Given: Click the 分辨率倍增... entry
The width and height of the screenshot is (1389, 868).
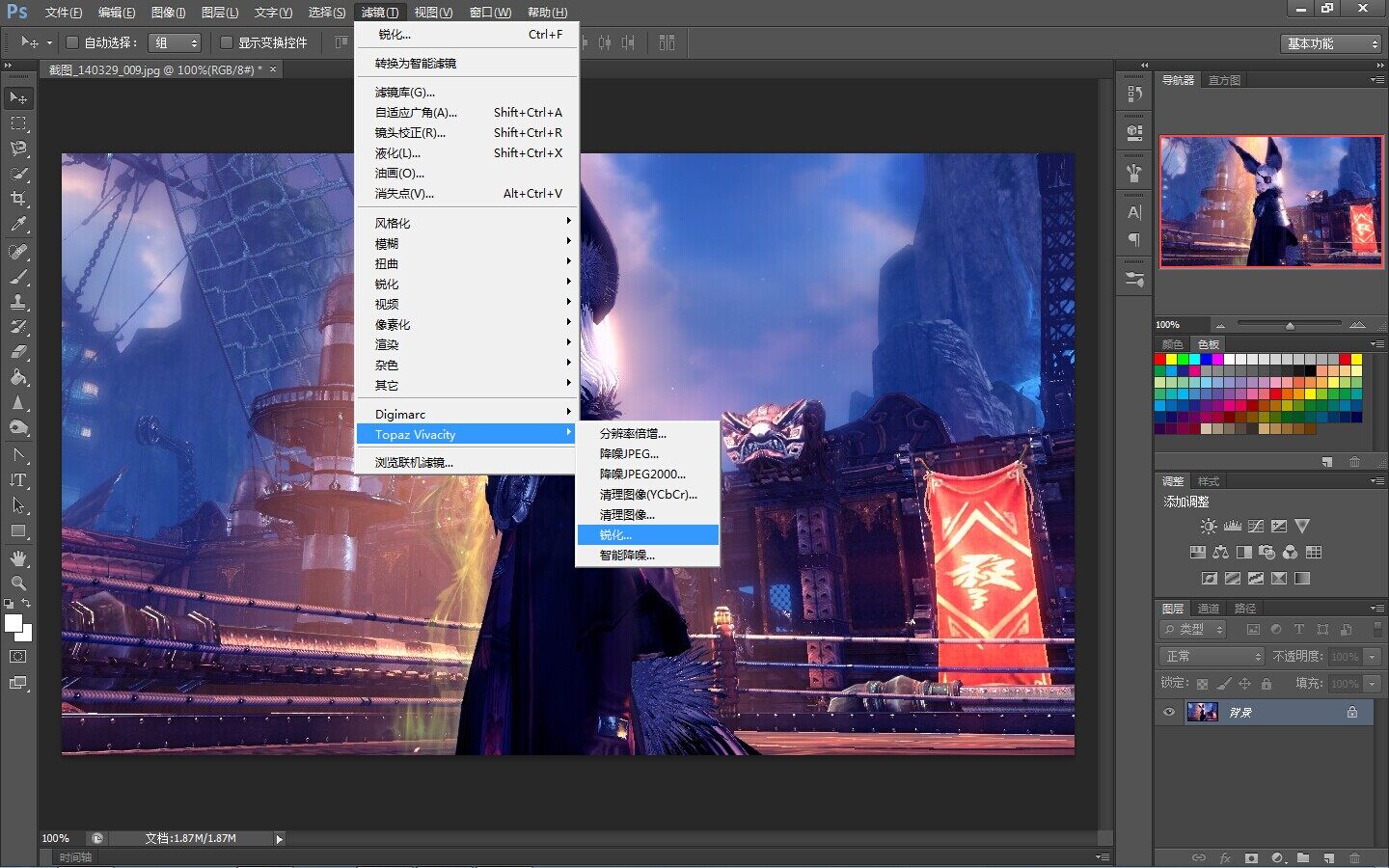Looking at the screenshot, I should pyautogui.click(x=647, y=433).
